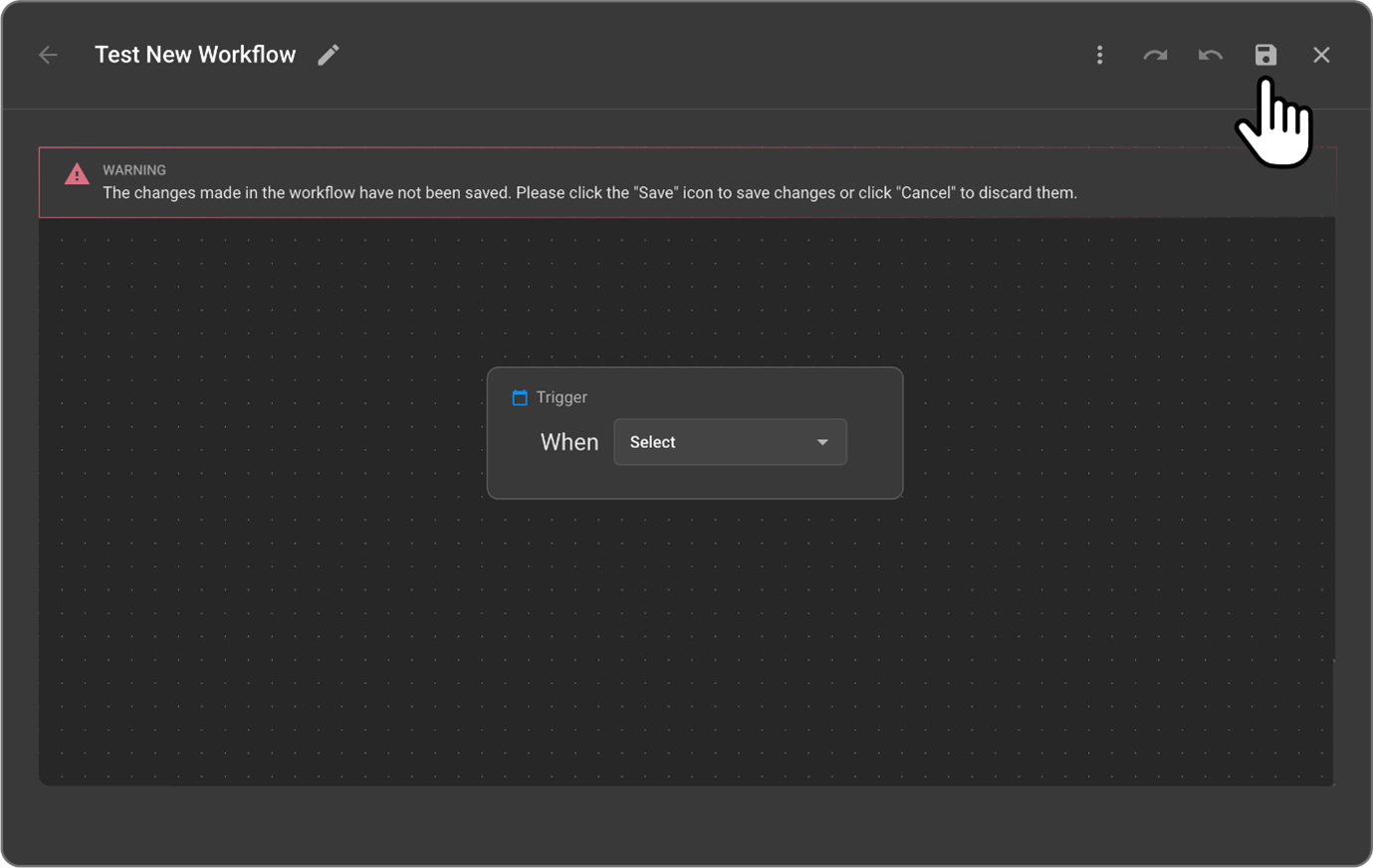The height and width of the screenshot is (868, 1373).
Task: Click the "WARNING" heading in the banner
Action: click(134, 170)
